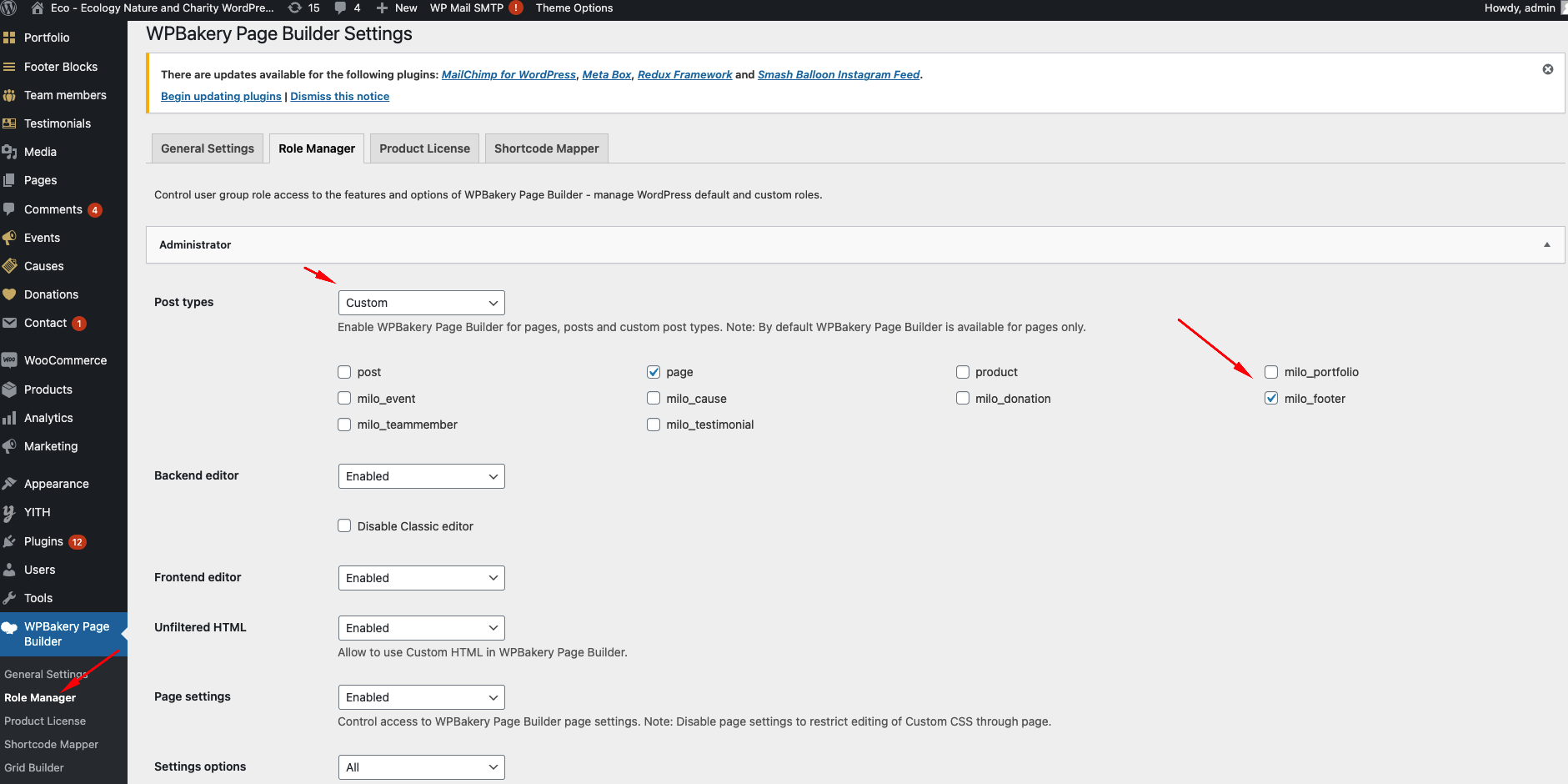The image size is (1568, 784).
Task: Click the plus New icon in admin bar
Action: tap(382, 8)
